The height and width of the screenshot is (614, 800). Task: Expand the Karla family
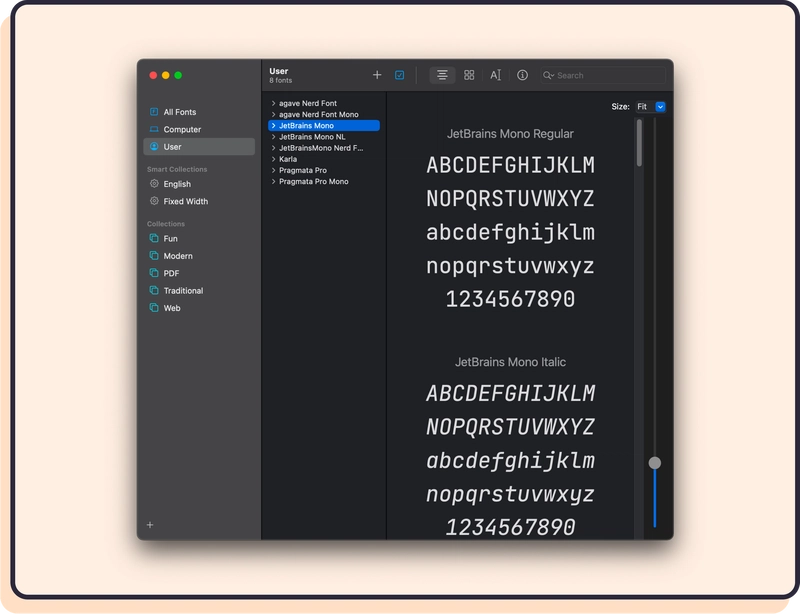tap(273, 159)
